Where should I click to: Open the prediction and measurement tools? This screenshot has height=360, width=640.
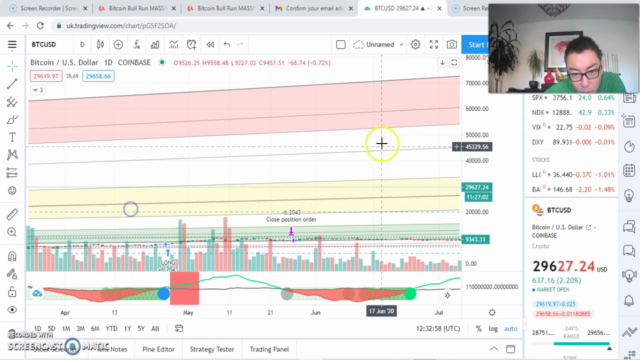click(12, 173)
